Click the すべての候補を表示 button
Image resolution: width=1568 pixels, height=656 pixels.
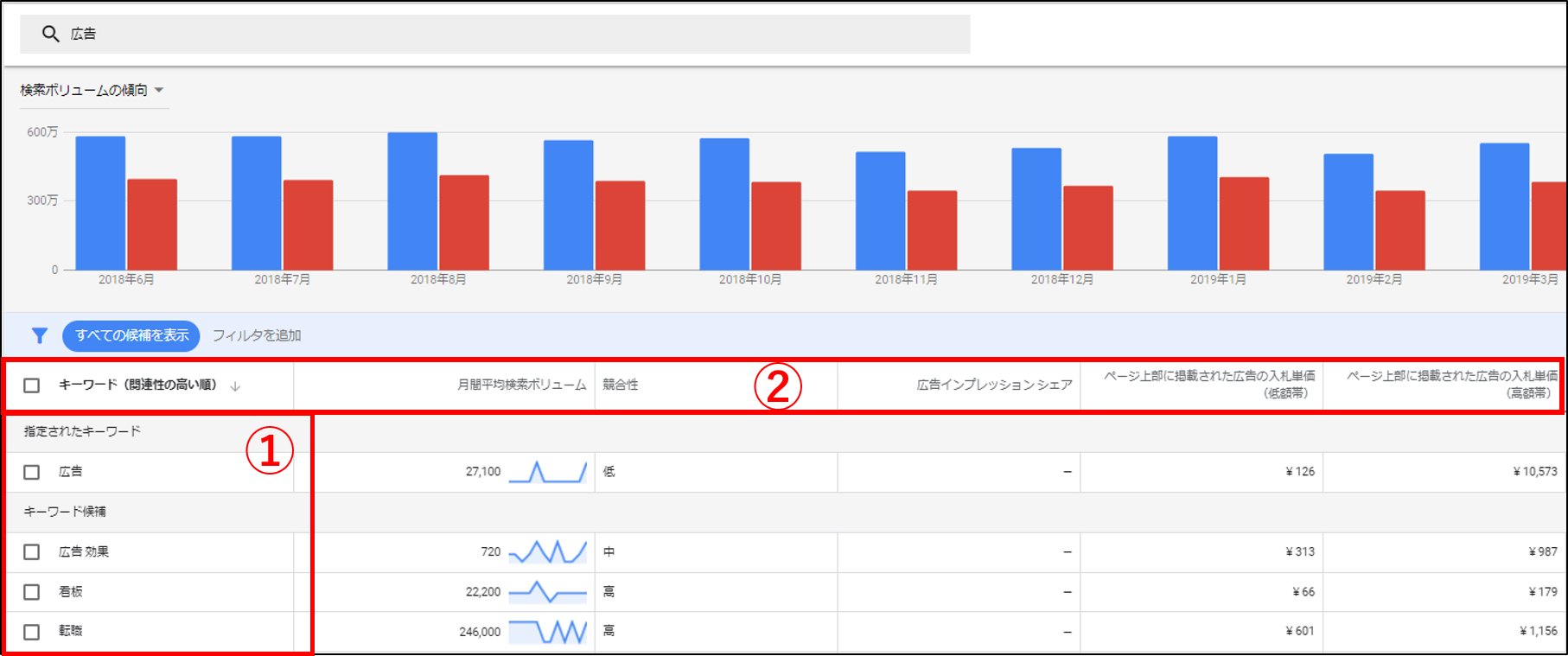point(131,335)
